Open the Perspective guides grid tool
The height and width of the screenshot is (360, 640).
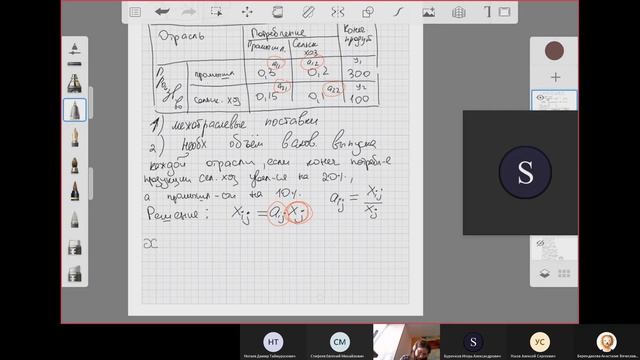pyautogui.click(x=458, y=12)
